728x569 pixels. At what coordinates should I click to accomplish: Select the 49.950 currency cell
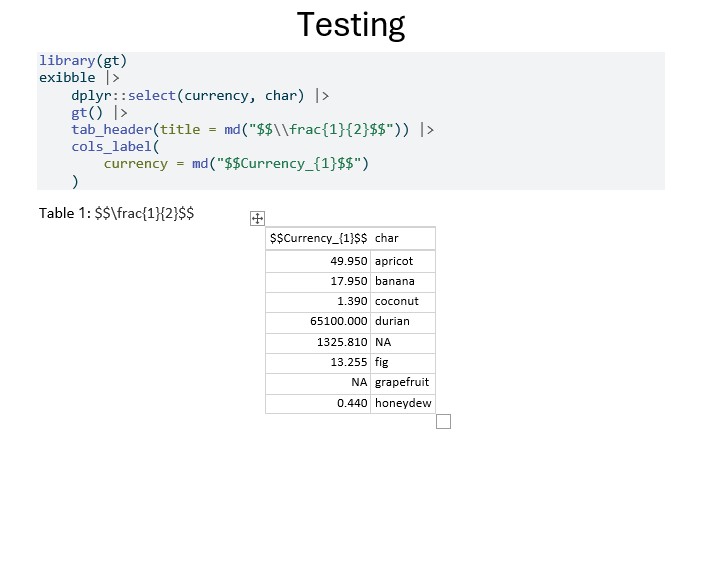318,261
